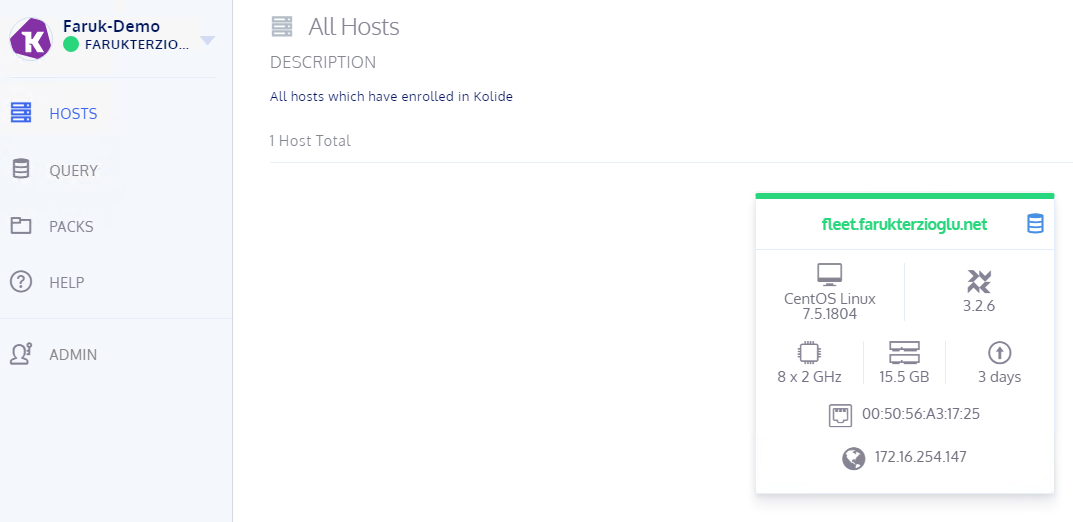The image size is (1073, 522).
Task: Click the Query database icon in sidebar
Action: (x=21, y=169)
